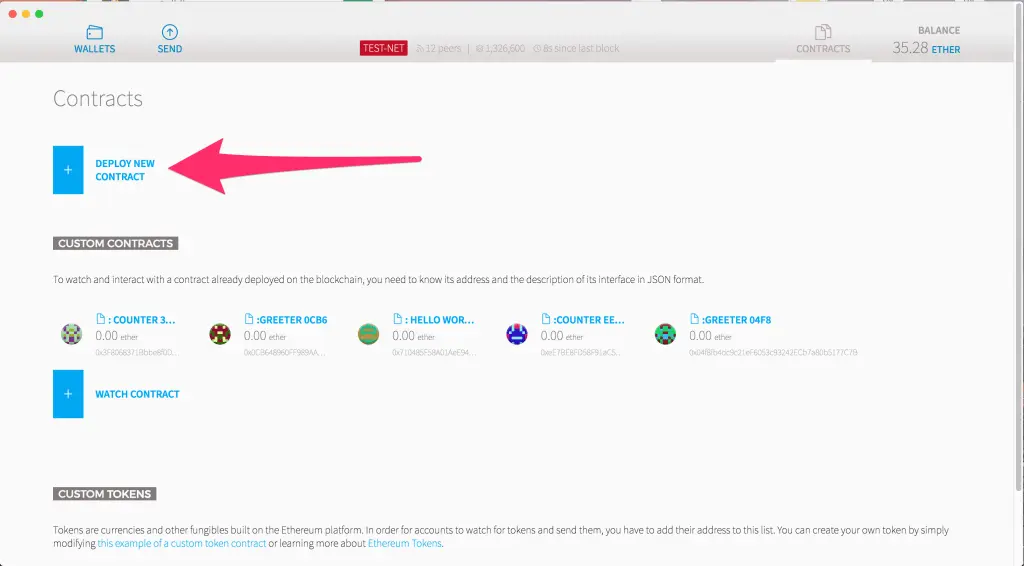Open the Wallets tab
The width and height of the screenshot is (1024, 566).
pyautogui.click(x=94, y=39)
